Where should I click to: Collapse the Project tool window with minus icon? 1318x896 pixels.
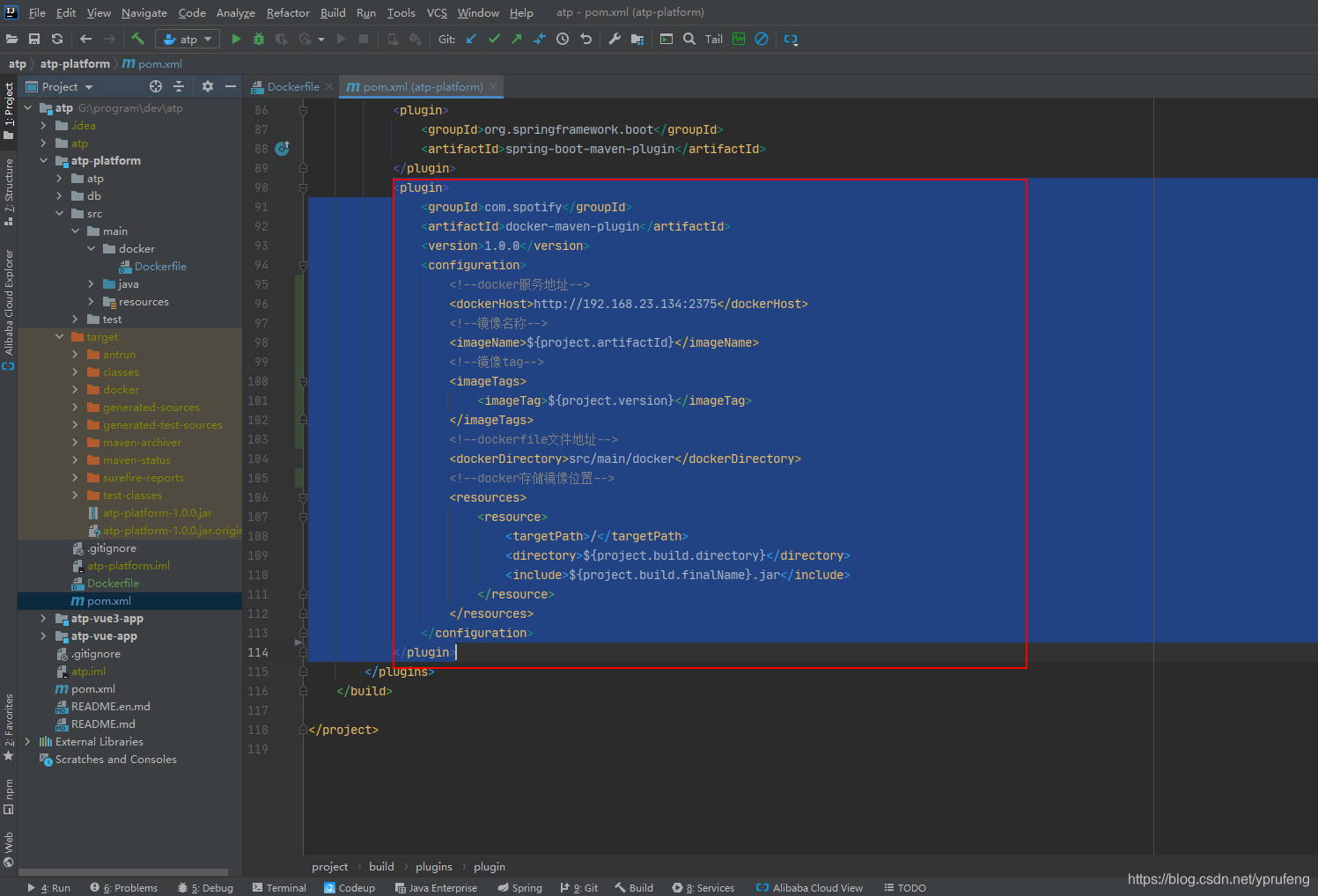229,86
